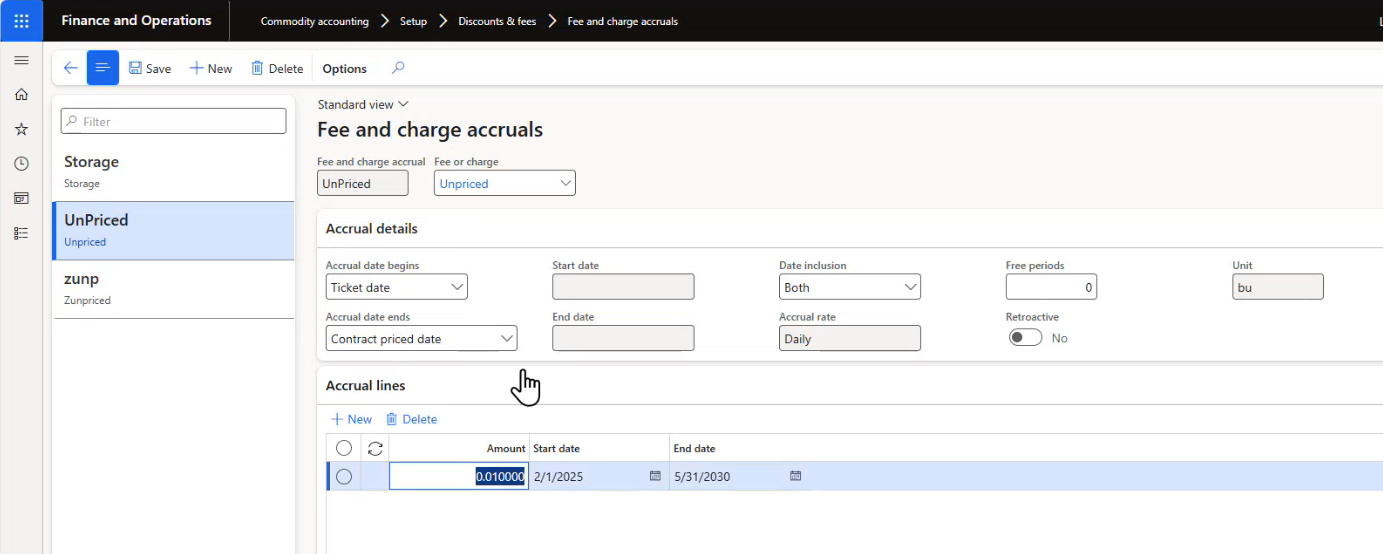Image resolution: width=1383 pixels, height=554 pixels.
Task: Expand the Standard view selector
Action: pos(363,104)
